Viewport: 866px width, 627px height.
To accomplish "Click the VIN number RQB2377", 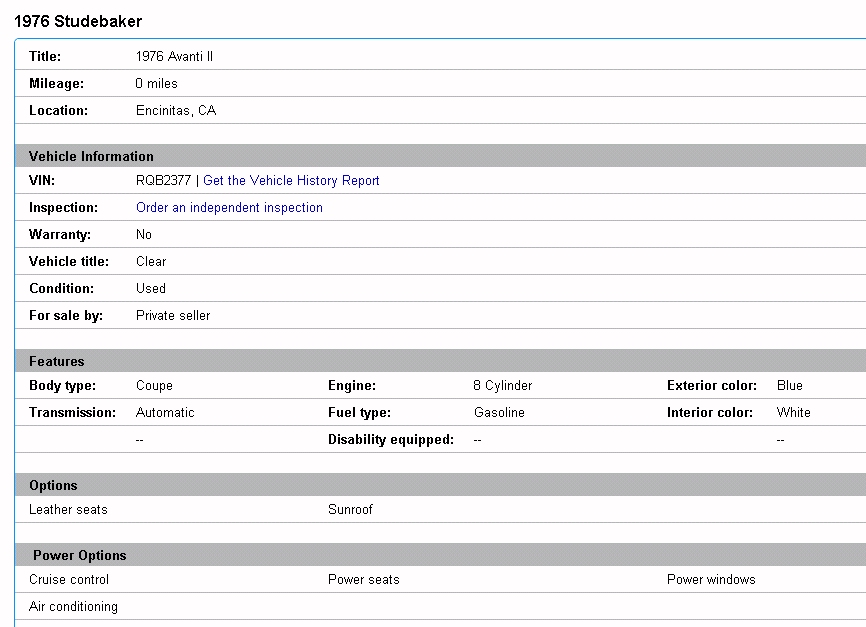I will (x=163, y=181).
